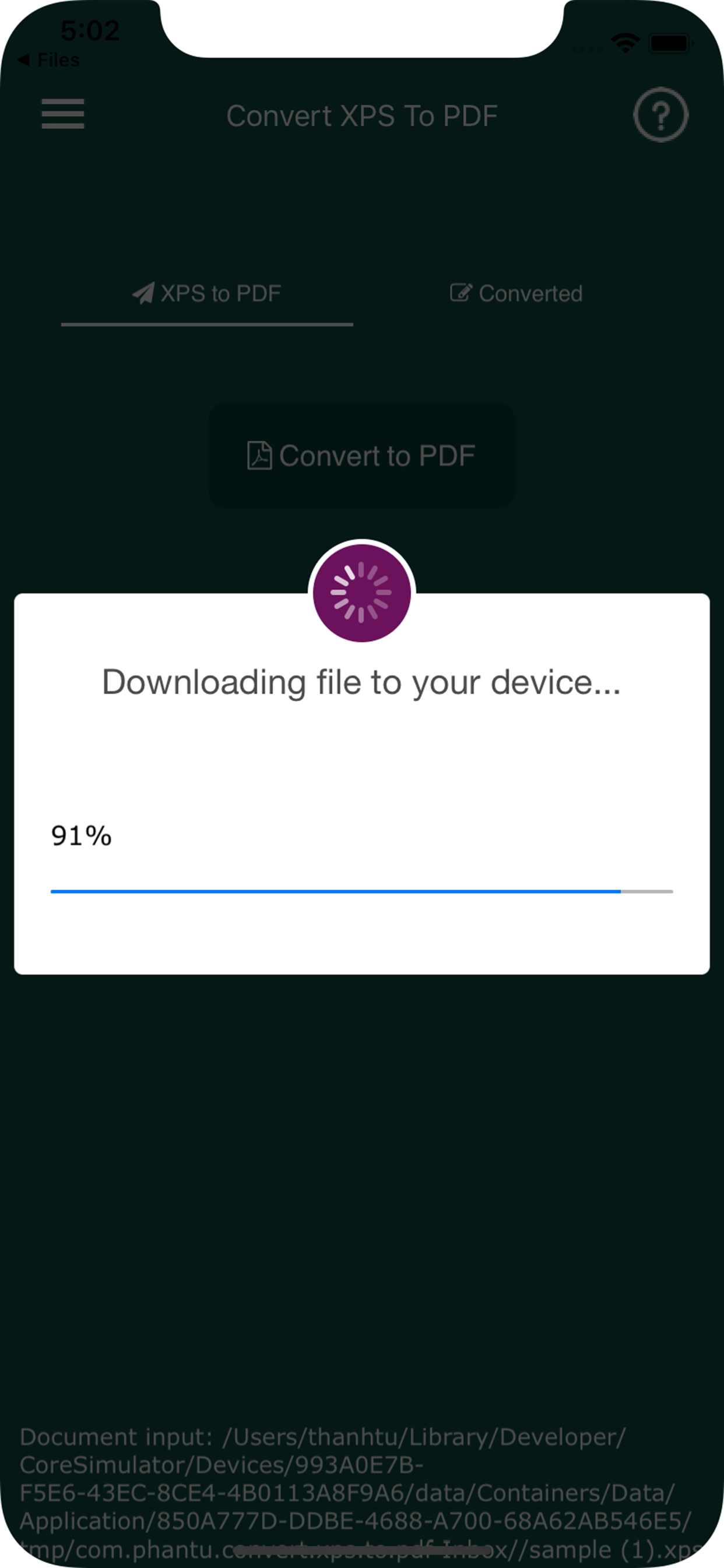724x1568 pixels.
Task: Tap the Wi-Fi status icon
Action: click(x=625, y=43)
